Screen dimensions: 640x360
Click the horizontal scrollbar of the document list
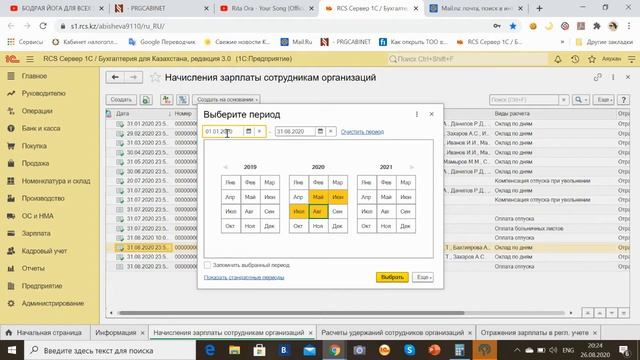(291, 313)
